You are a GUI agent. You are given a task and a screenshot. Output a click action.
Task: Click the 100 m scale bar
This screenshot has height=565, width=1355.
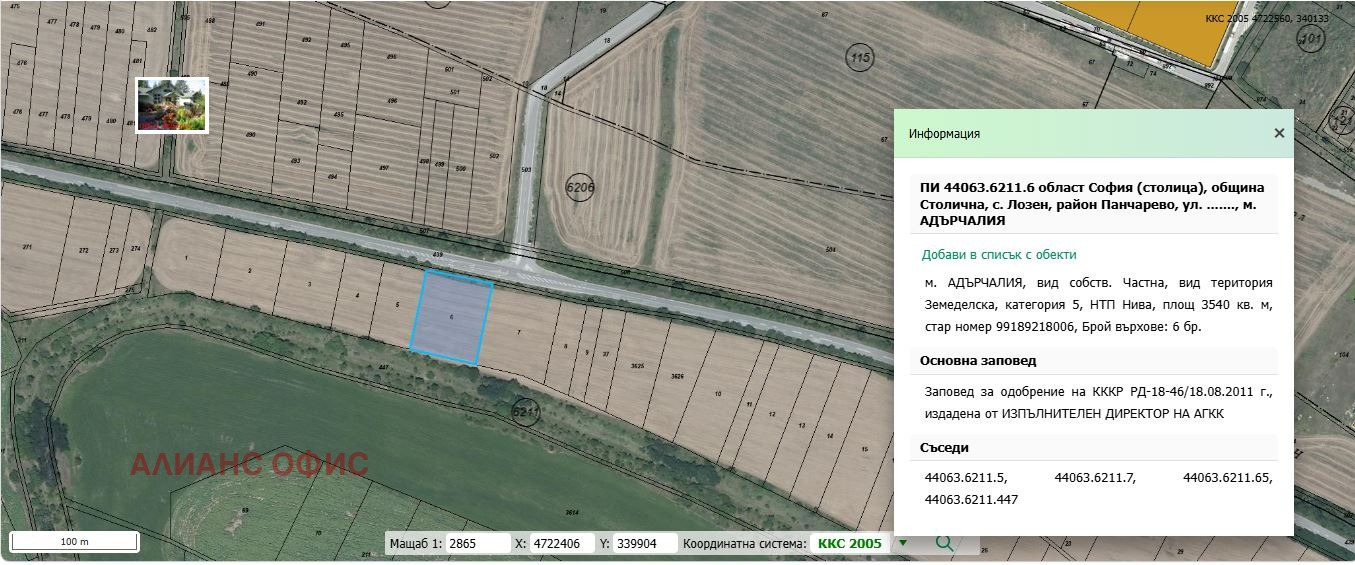click(75, 542)
